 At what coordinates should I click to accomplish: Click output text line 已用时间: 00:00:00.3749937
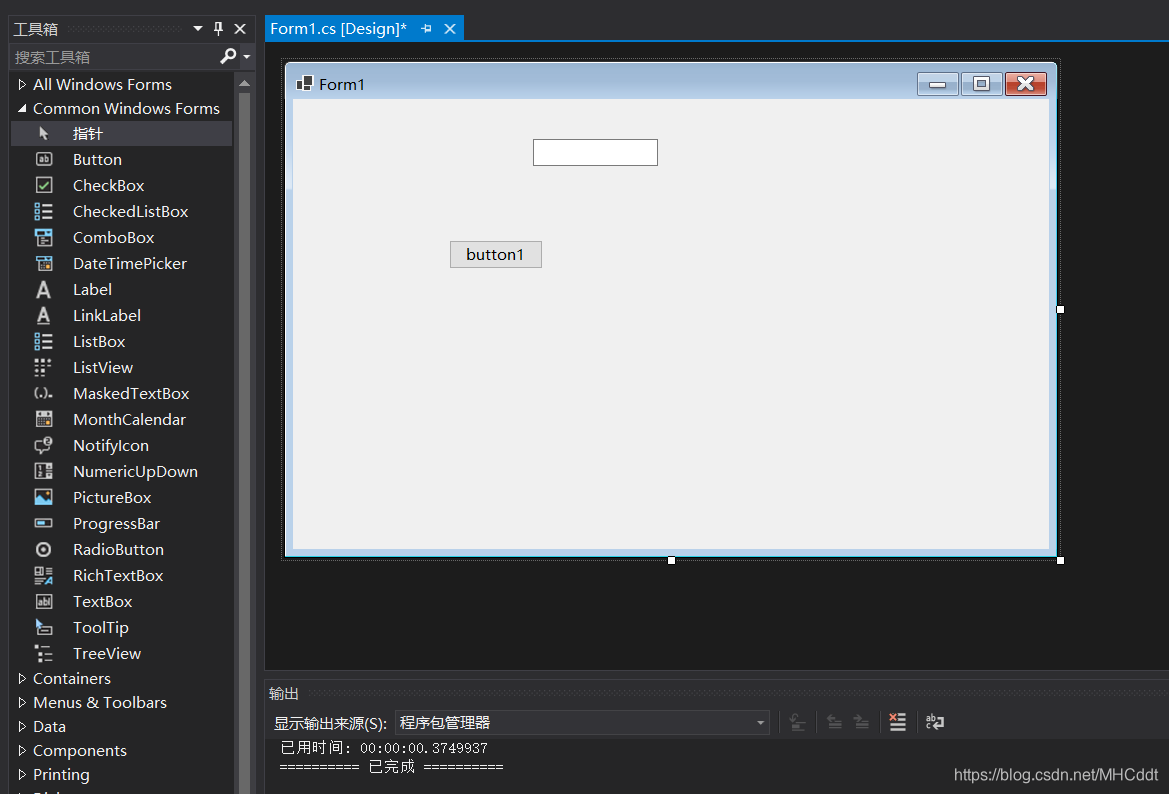coord(384,748)
